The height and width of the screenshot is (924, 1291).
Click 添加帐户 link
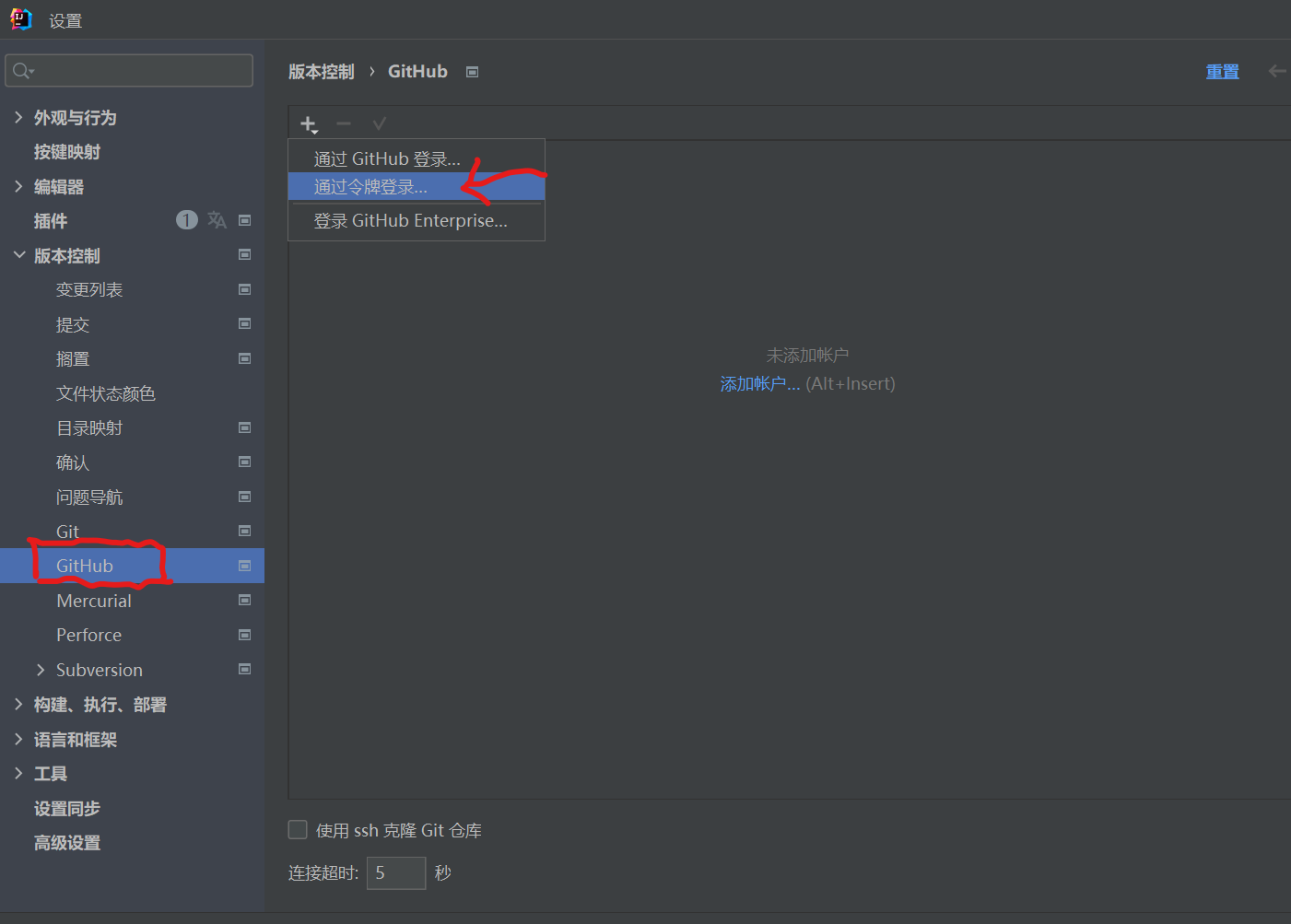click(760, 384)
